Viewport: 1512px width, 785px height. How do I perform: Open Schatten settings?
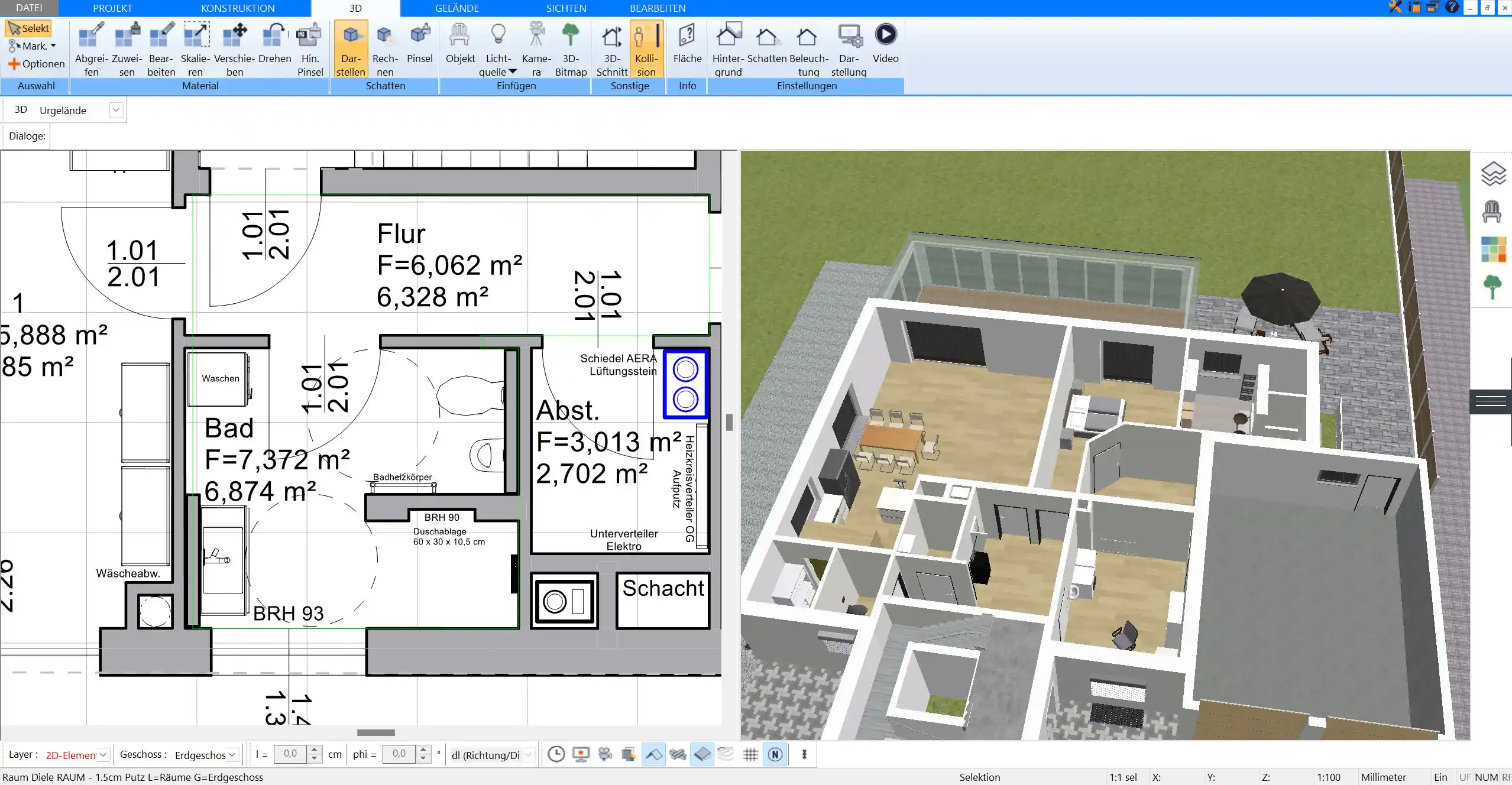click(x=767, y=43)
